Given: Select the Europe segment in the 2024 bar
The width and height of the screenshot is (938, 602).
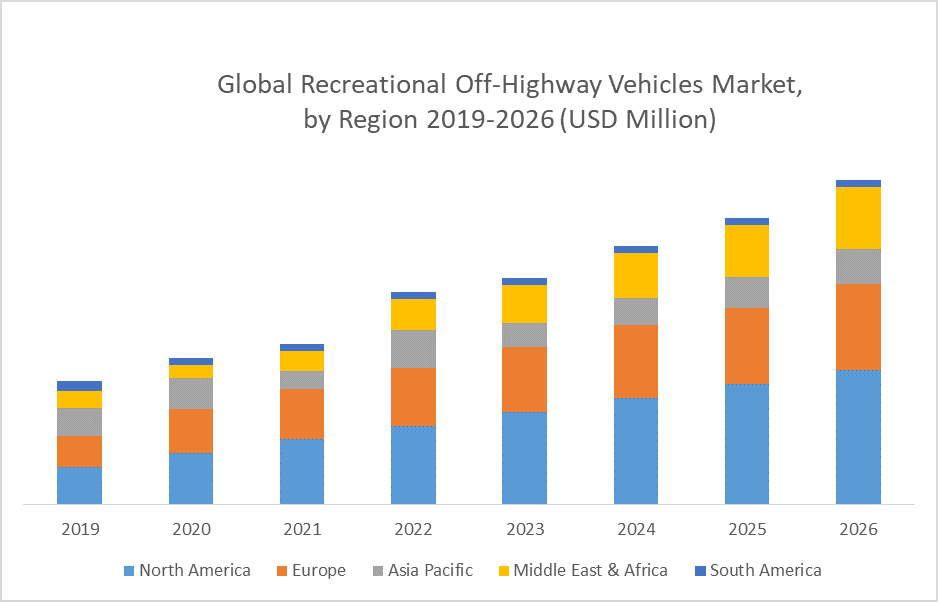Looking at the screenshot, I should pyautogui.click(x=636, y=361).
